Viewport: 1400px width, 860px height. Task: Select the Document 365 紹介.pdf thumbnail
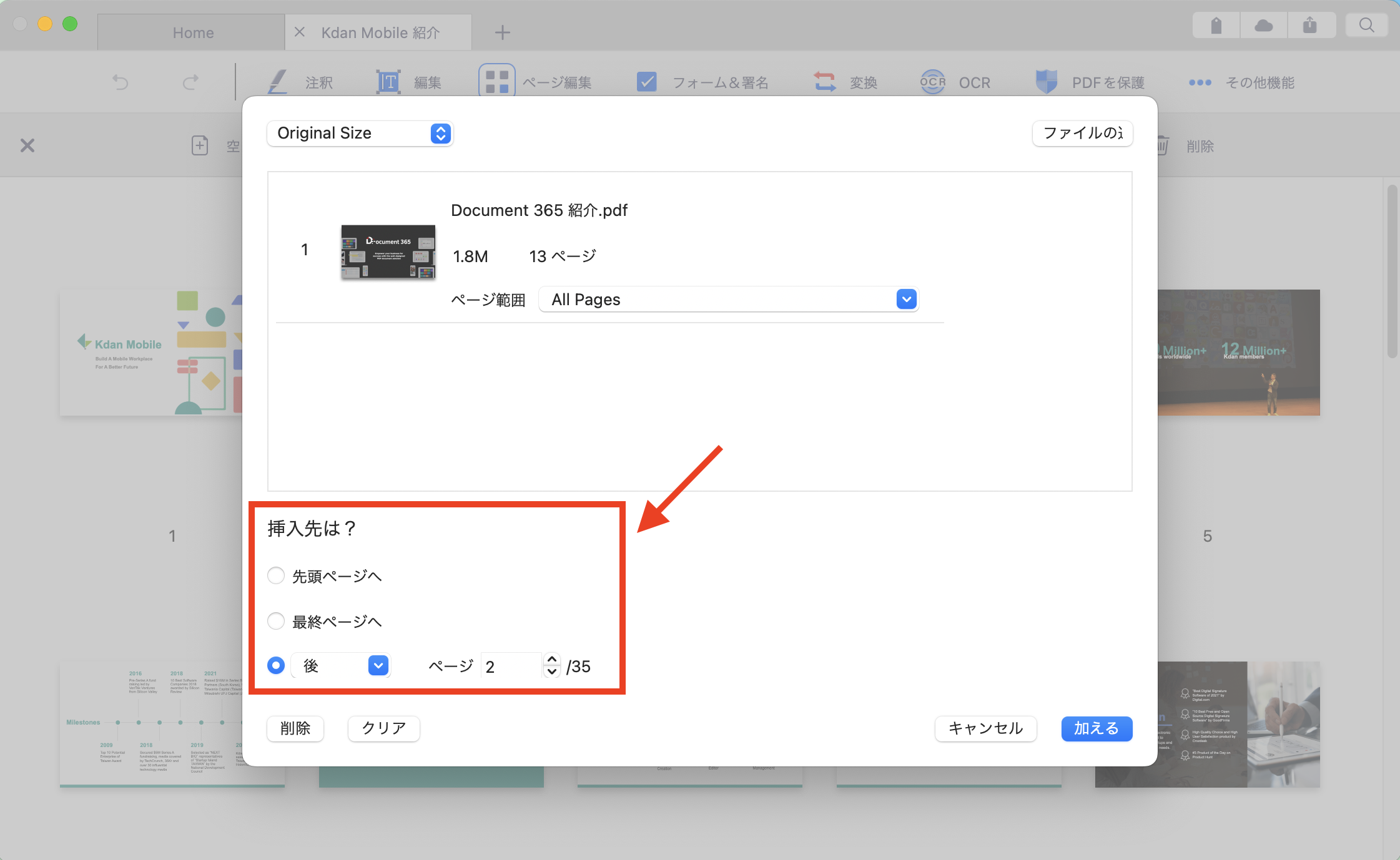pos(388,252)
